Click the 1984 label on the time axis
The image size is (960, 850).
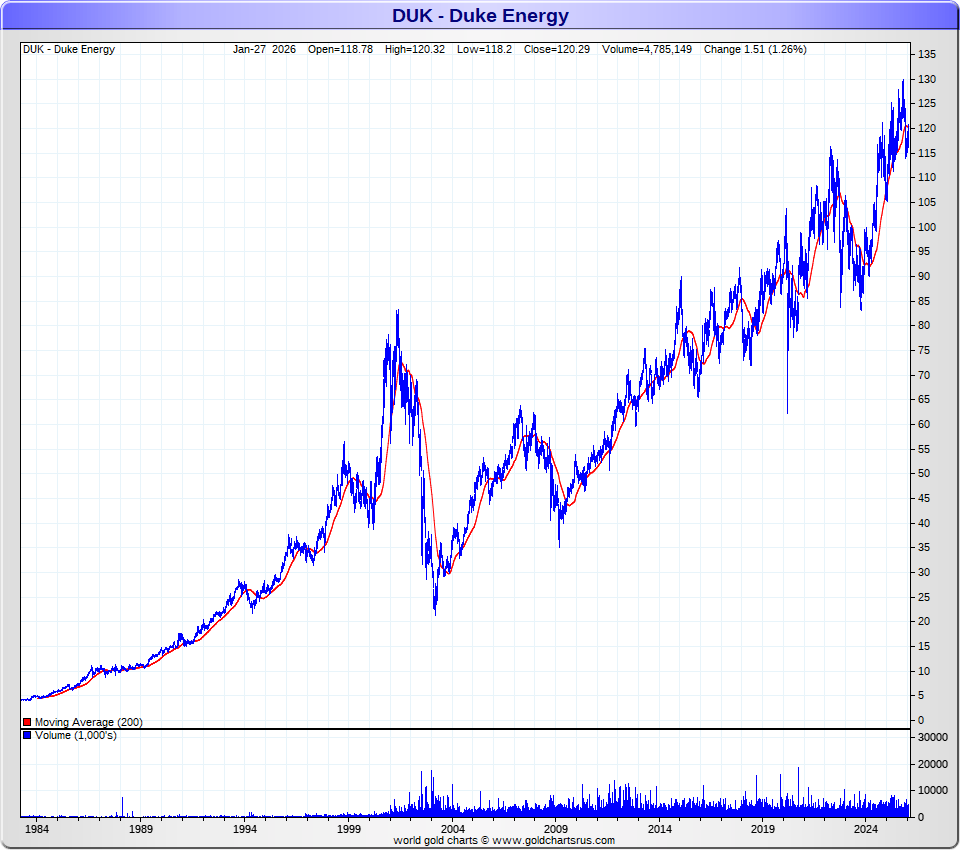click(x=36, y=829)
